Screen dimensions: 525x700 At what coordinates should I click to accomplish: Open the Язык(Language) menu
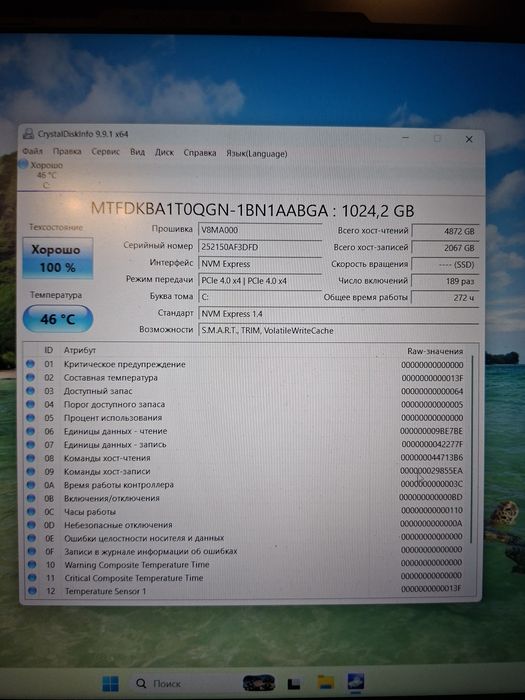point(256,153)
